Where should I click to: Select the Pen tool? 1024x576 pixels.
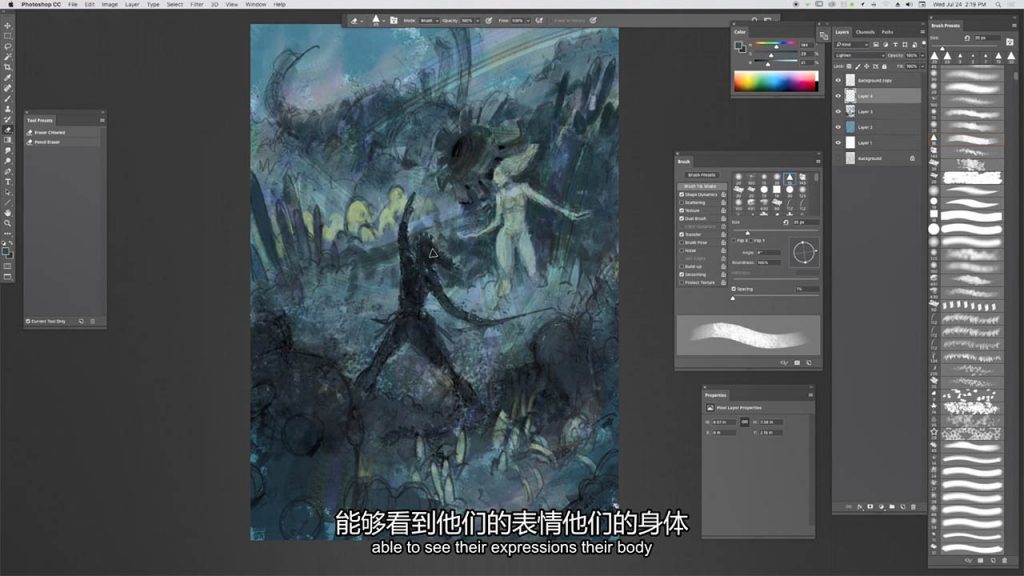pyautogui.click(x=8, y=172)
